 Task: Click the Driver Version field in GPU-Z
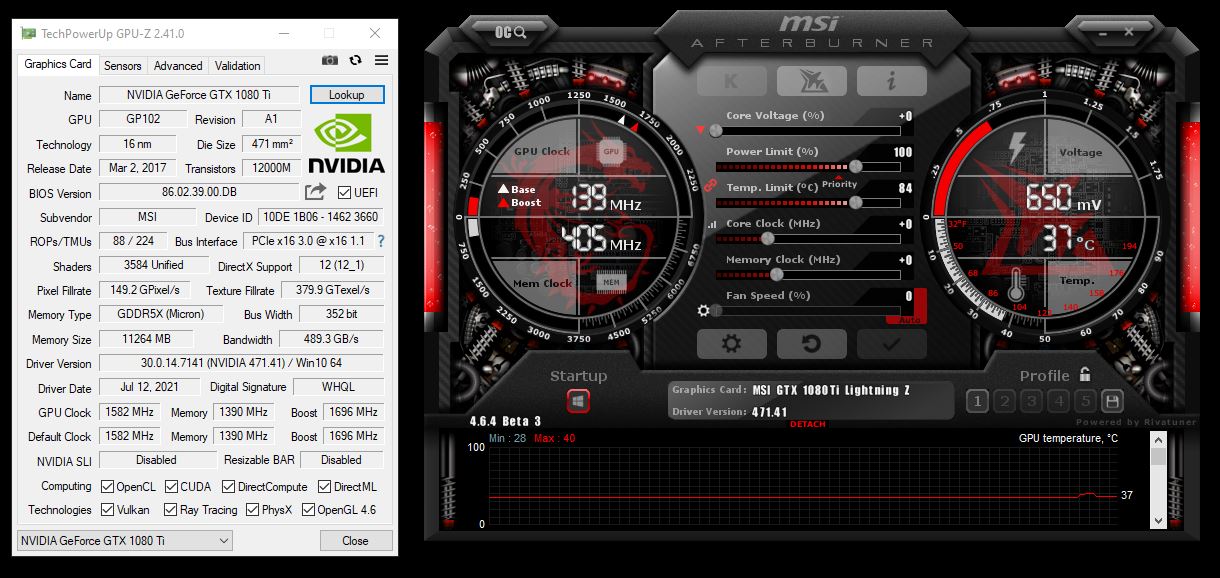241,364
